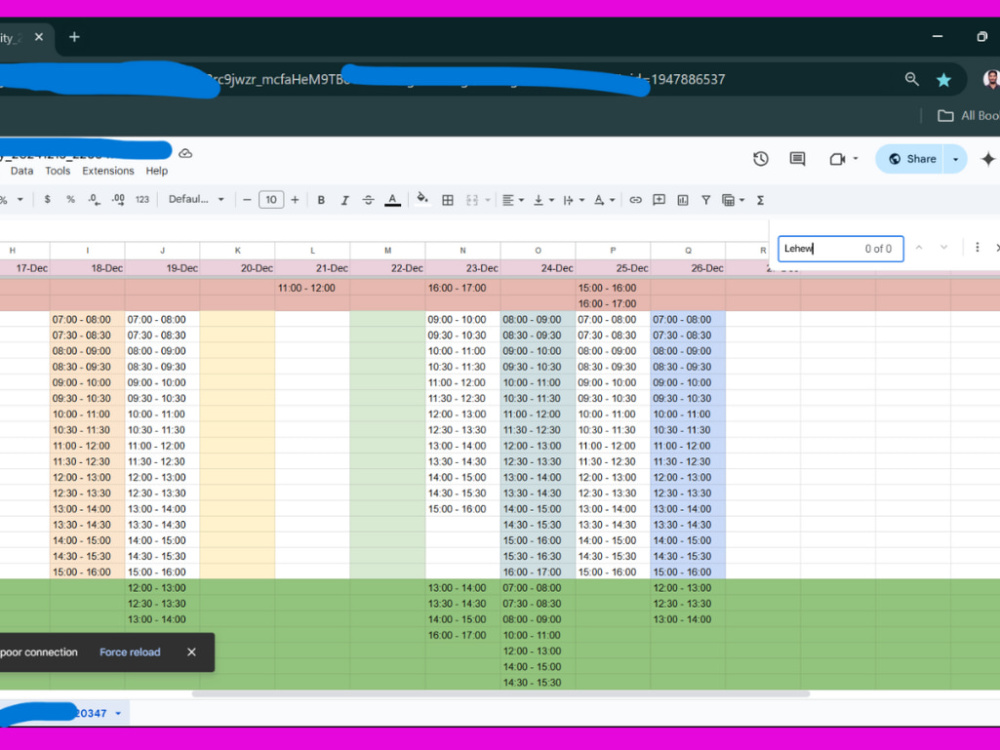
Task: Increase font size plus button
Action: (x=295, y=200)
